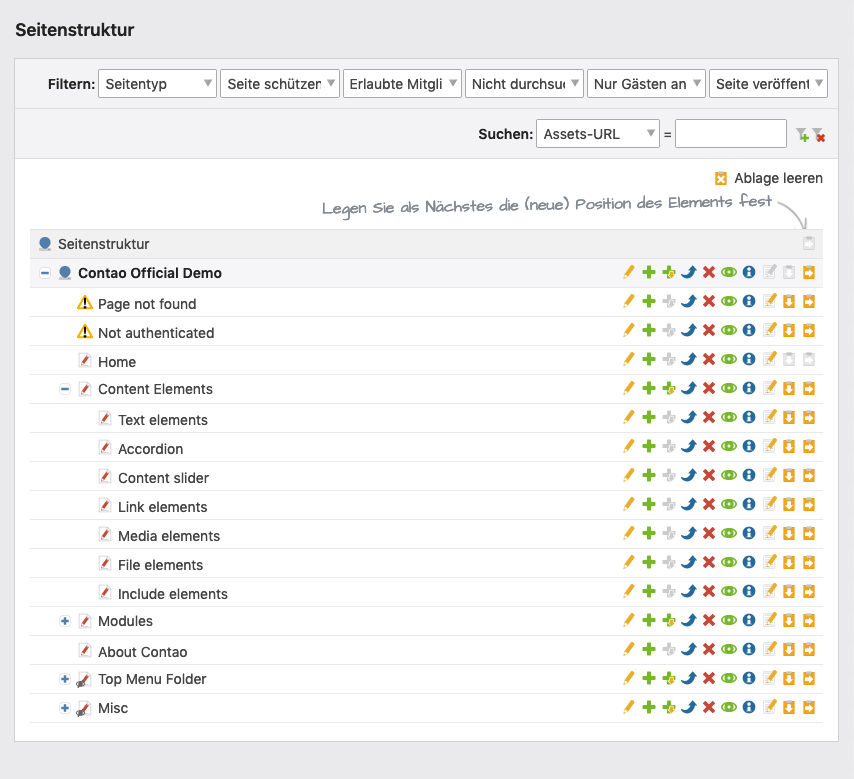Reset the search filter

pos(818,135)
